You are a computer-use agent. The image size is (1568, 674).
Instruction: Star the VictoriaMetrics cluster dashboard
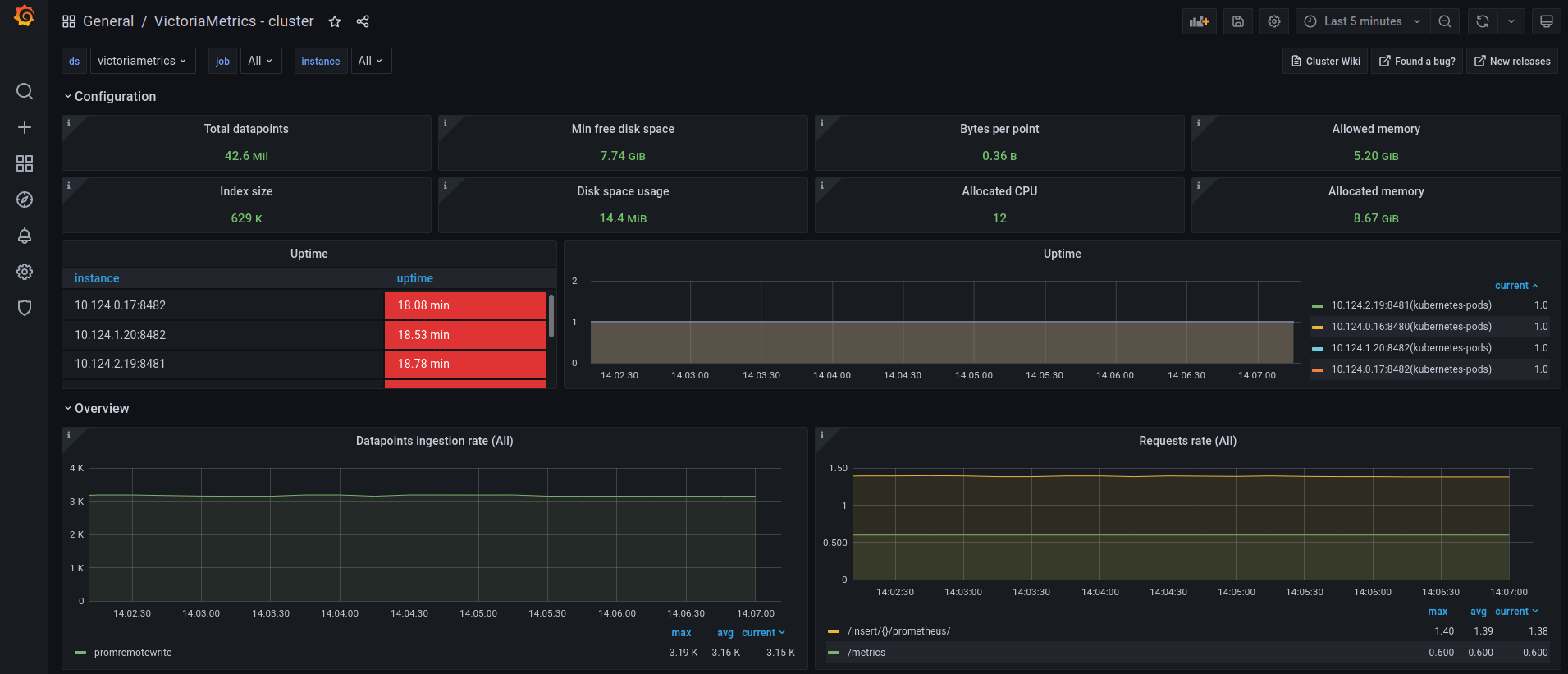click(335, 22)
